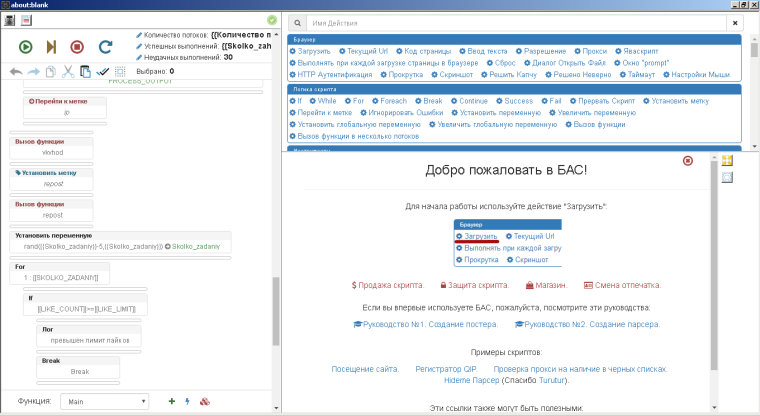This screenshot has height=416, width=760.
Task: Click the green plus add-function icon
Action: [172, 401]
